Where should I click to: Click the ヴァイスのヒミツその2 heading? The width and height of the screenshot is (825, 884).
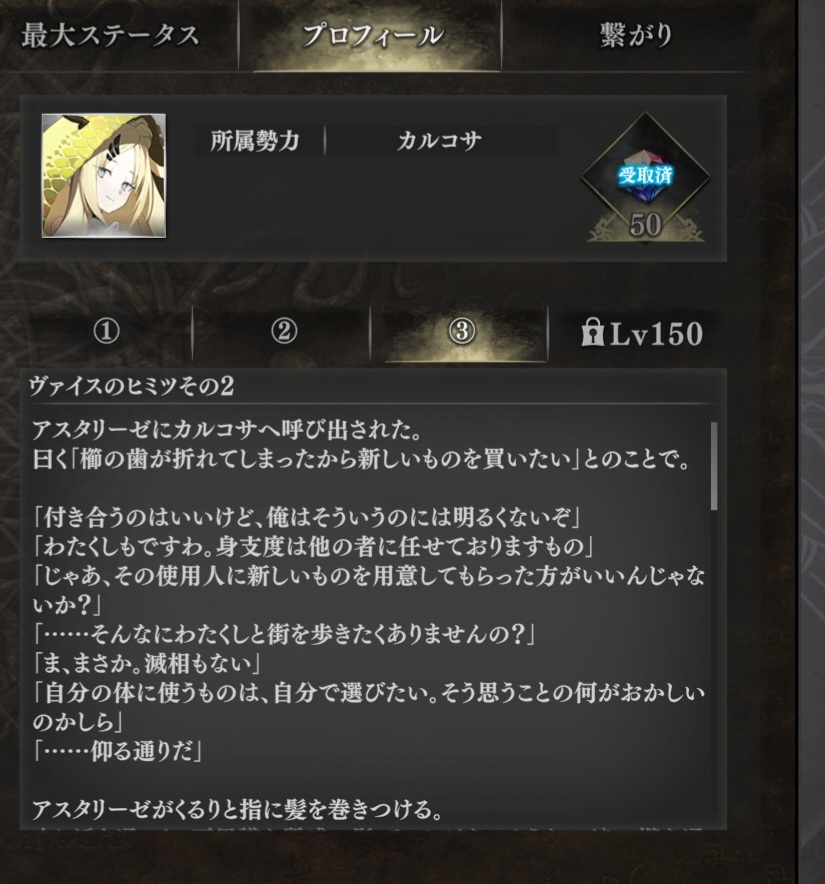pos(131,387)
